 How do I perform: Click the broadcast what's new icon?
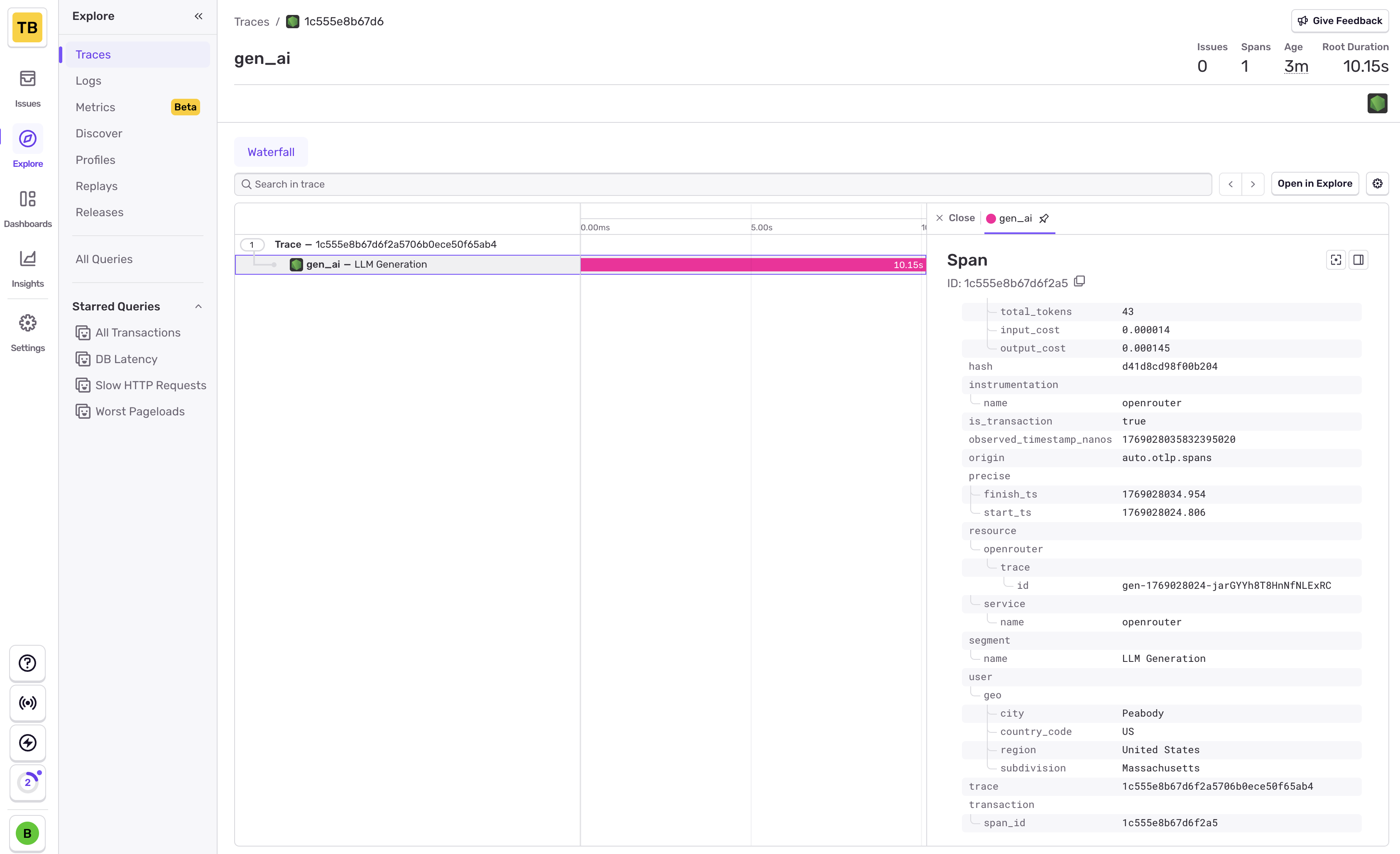(27, 703)
